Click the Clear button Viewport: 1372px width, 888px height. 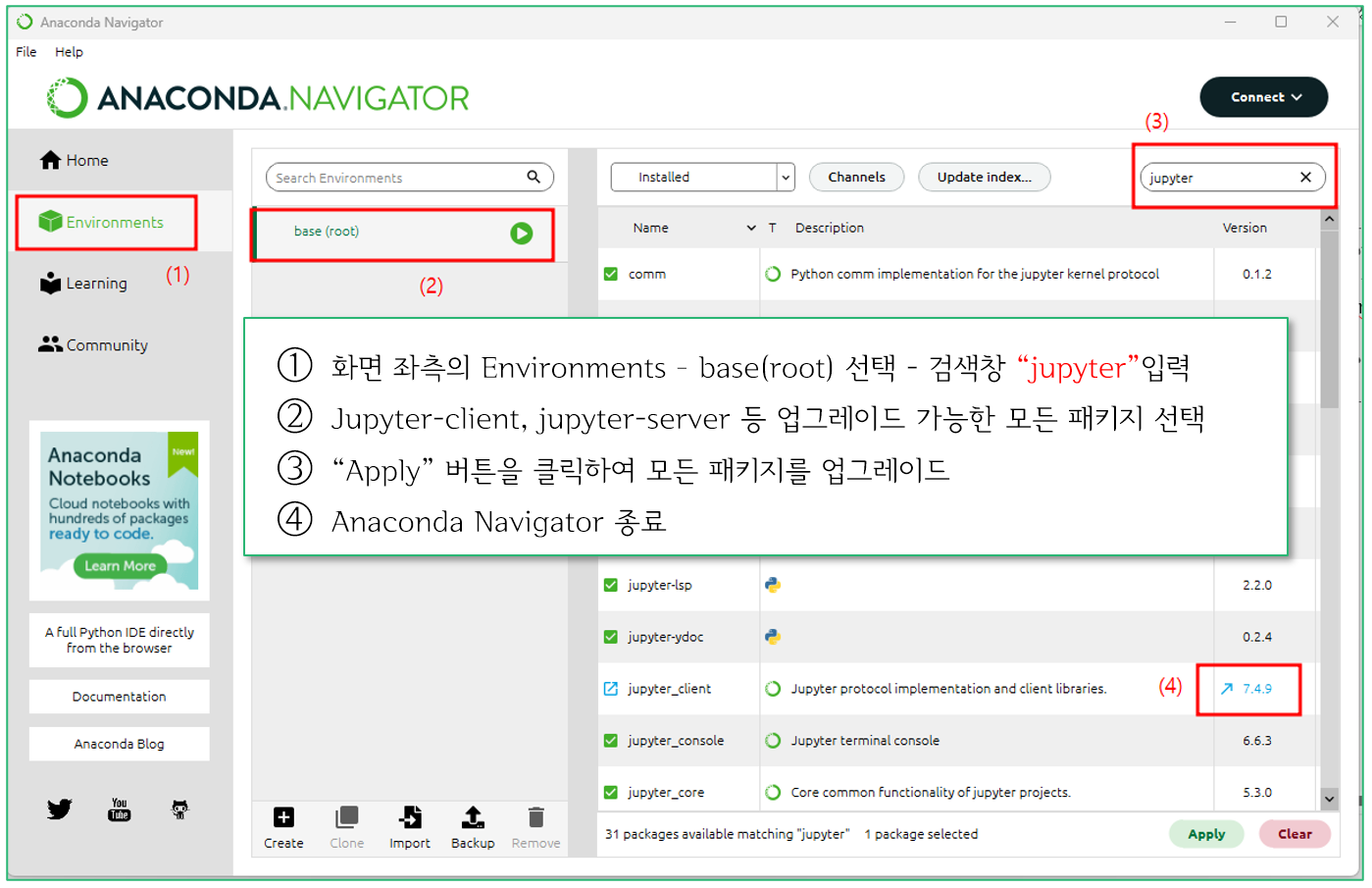tap(1295, 834)
